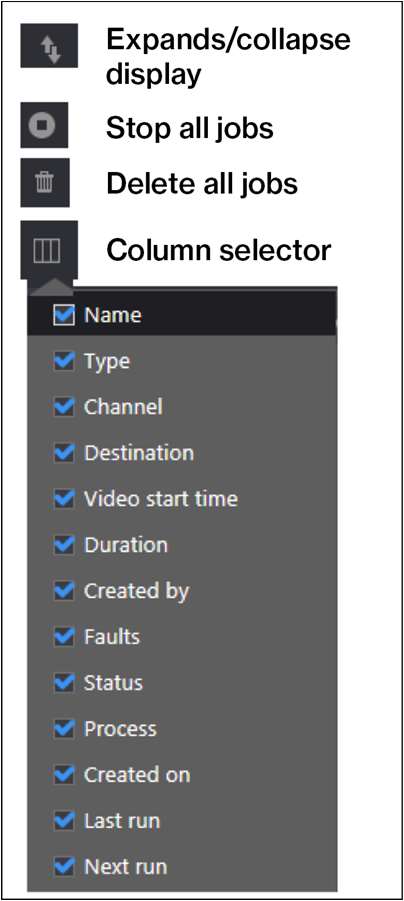Viewport: 404px width, 901px height.
Task: Toggle the Channel column checkbox
Action: tap(64, 407)
